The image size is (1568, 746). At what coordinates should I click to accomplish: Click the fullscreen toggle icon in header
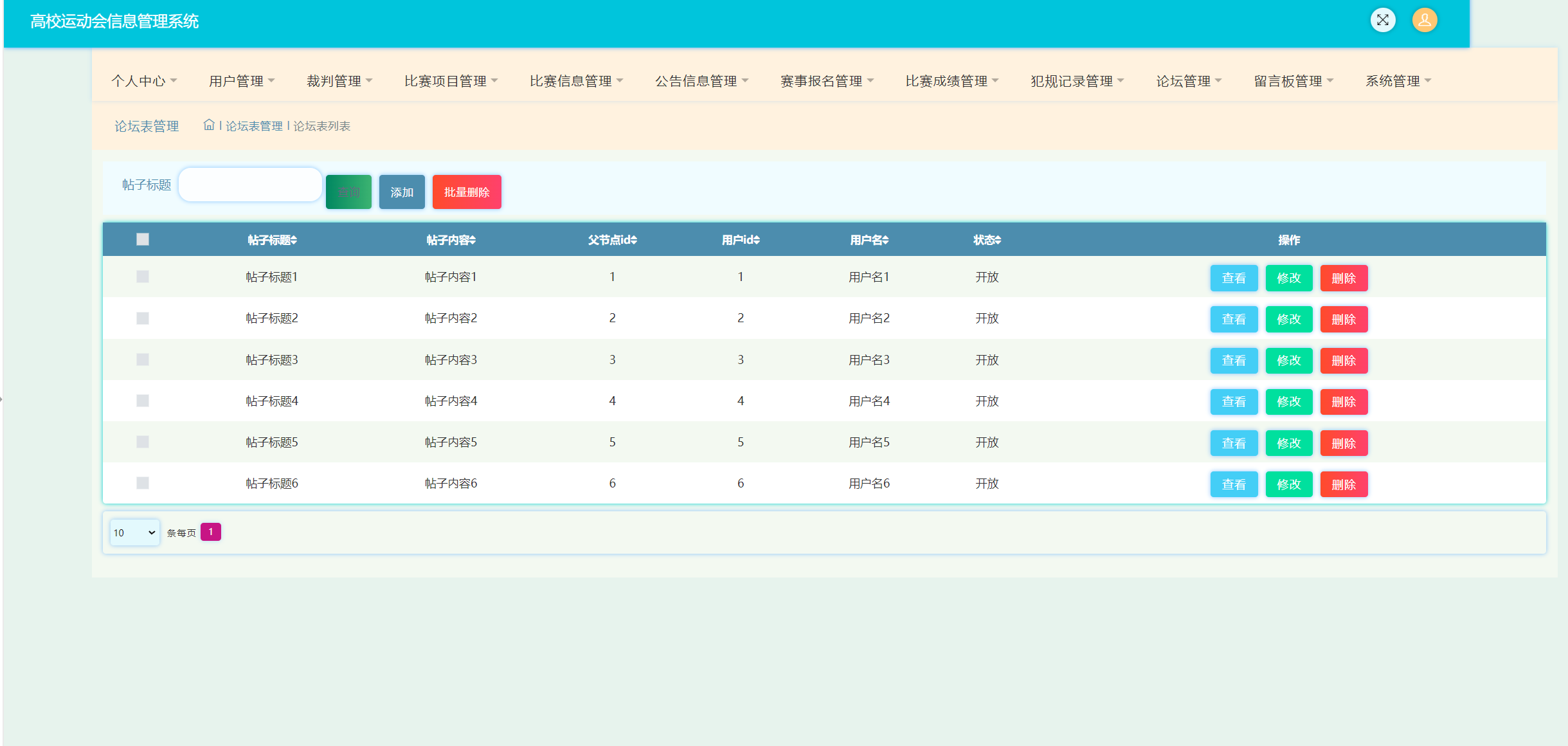1382,21
